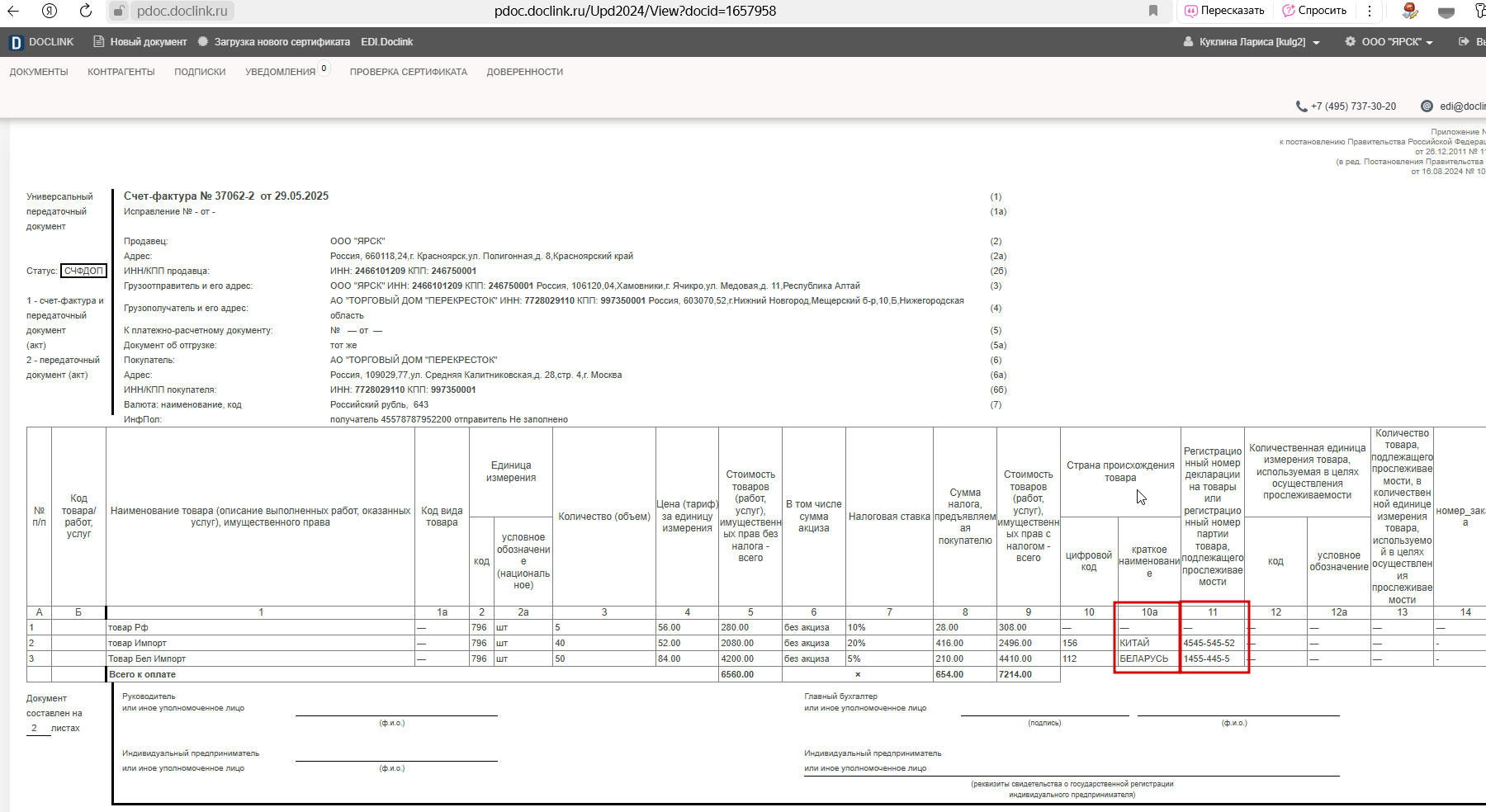This screenshot has width=1486, height=812.
Task: Click the user profile icon near Куклина Лариса
Action: [x=1188, y=41]
